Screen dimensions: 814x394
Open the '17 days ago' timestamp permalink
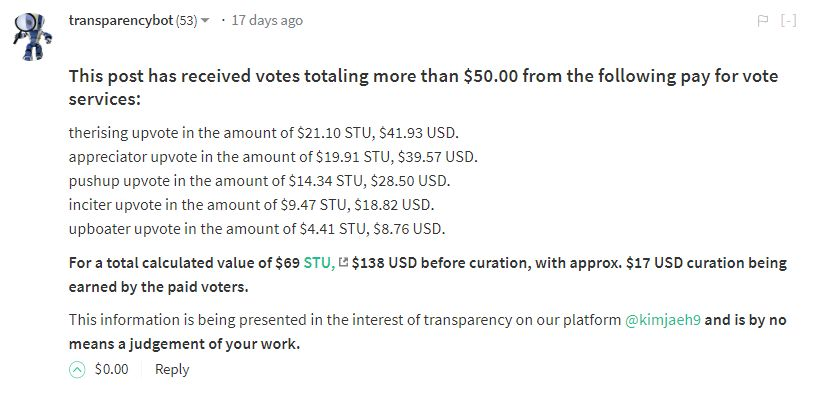[x=267, y=21]
